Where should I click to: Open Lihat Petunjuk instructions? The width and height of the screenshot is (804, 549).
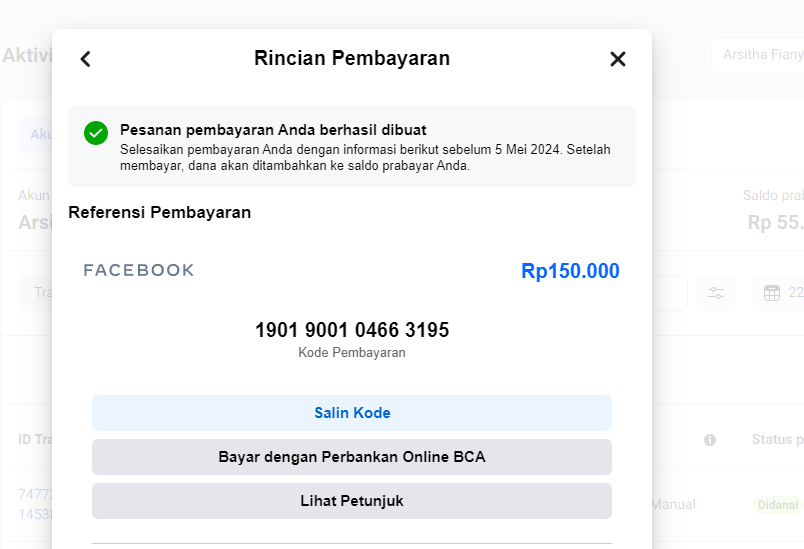pos(352,501)
